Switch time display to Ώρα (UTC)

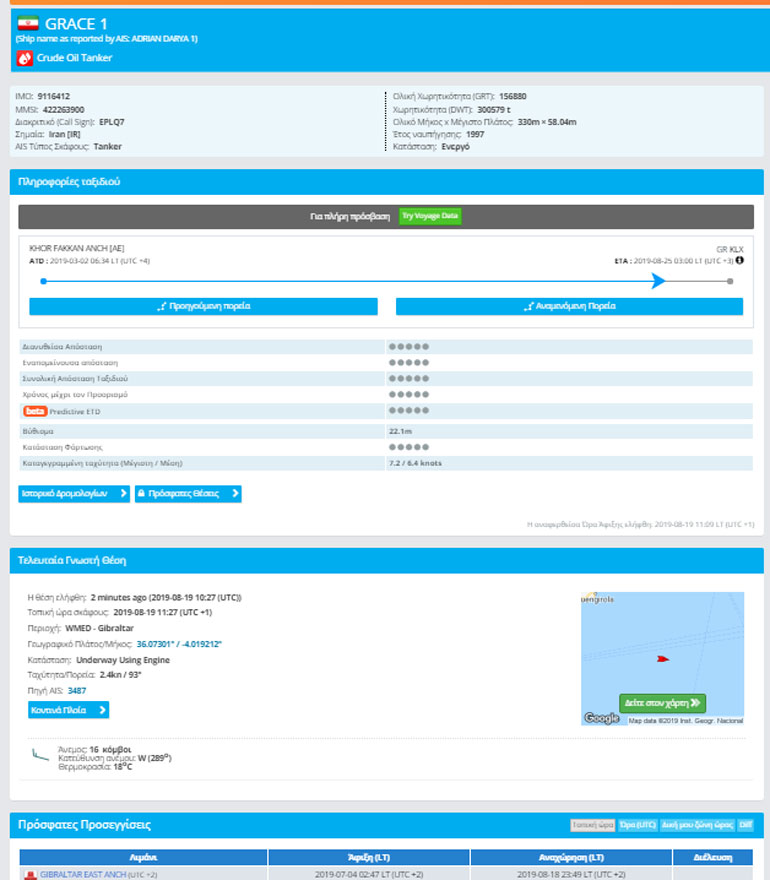[x=635, y=825]
